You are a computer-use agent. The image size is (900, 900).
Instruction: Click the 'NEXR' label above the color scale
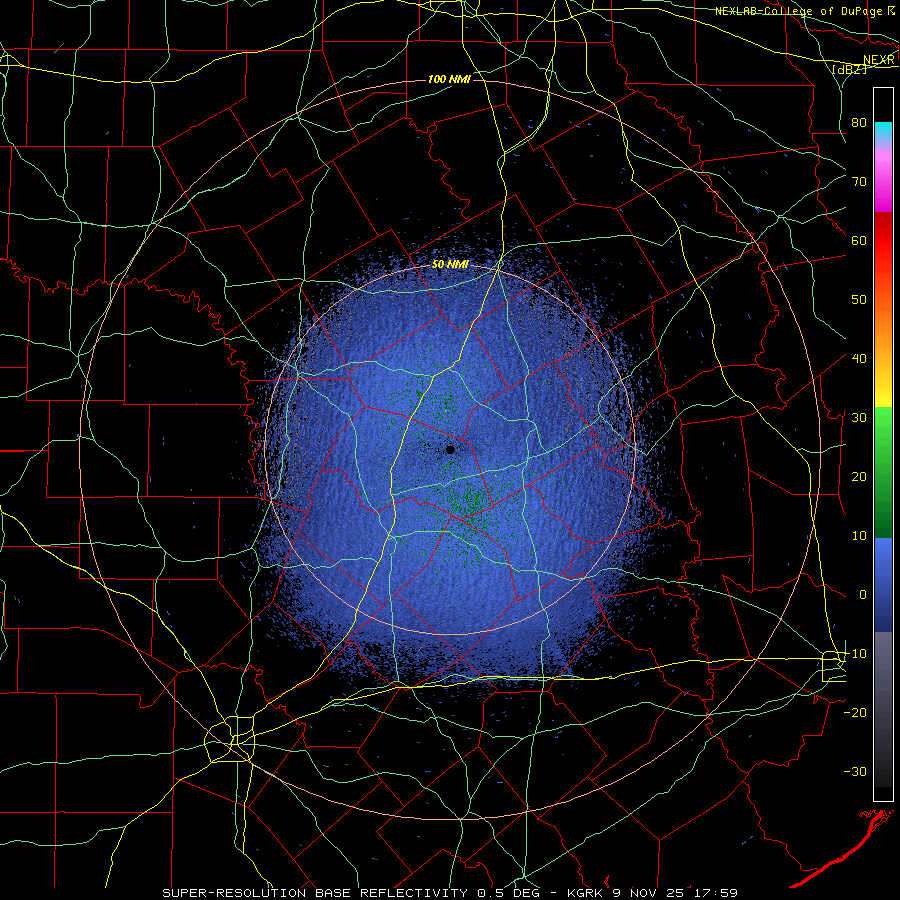point(879,60)
